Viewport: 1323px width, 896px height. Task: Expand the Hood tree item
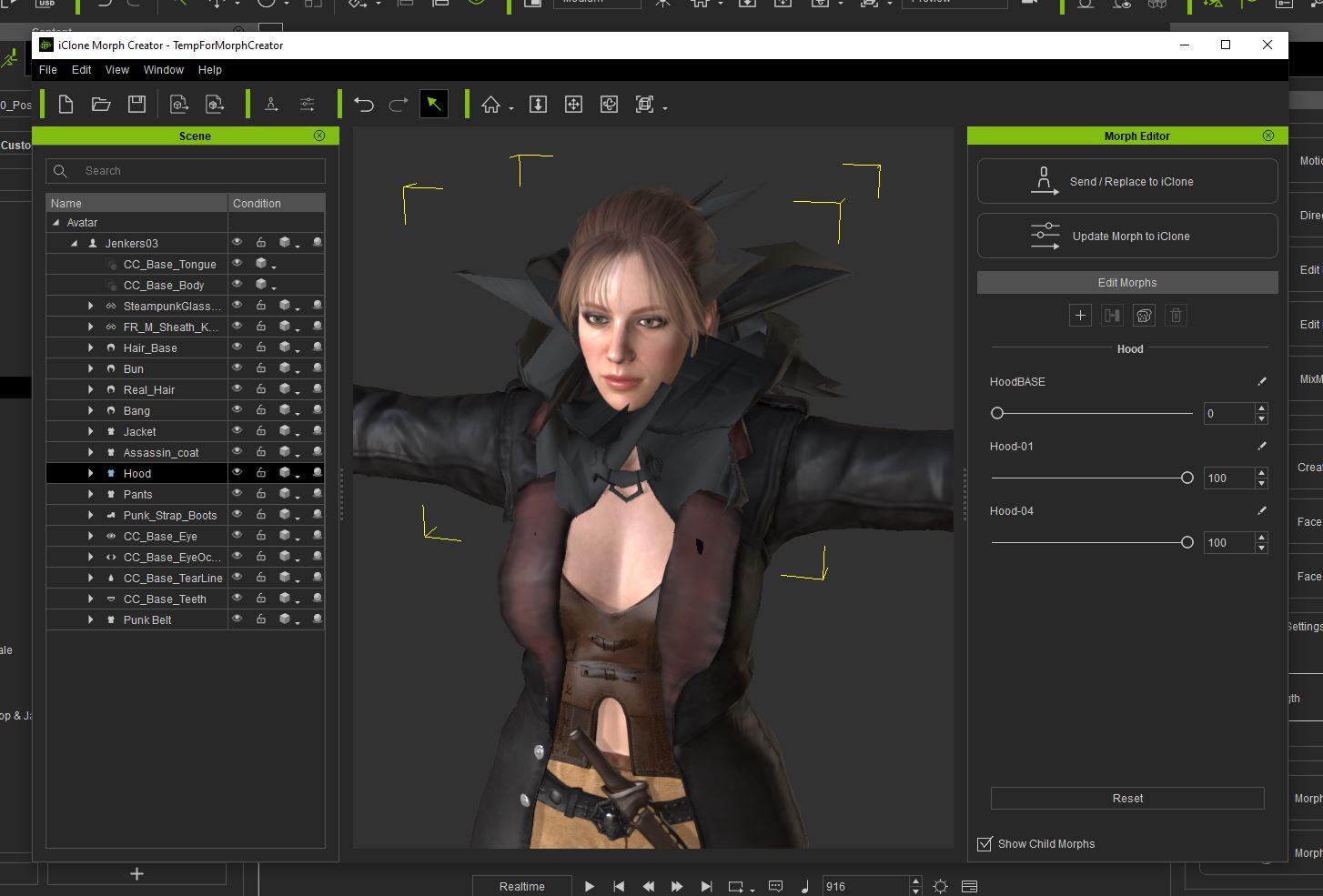coord(90,473)
